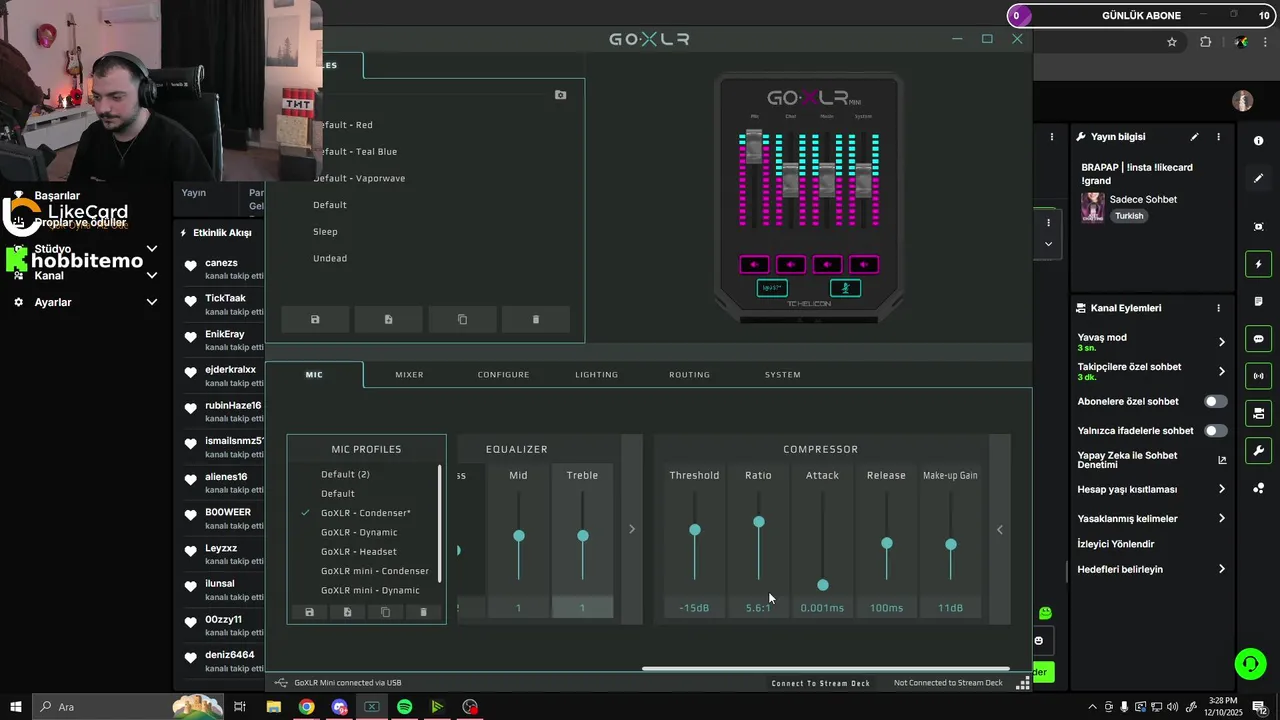Click the lightning bolt quick actions icon
The width and height of the screenshot is (1280, 720).
click(1258, 264)
